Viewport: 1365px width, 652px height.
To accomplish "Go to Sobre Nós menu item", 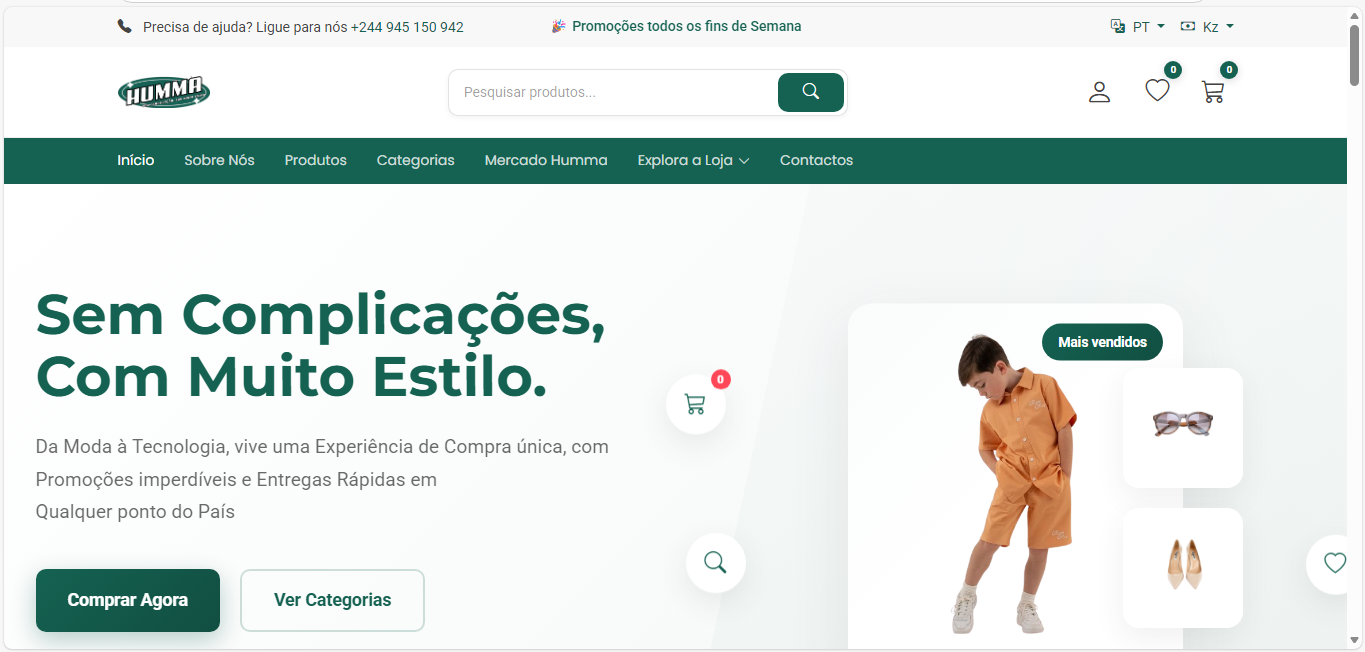I will pyautogui.click(x=219, y=160).
